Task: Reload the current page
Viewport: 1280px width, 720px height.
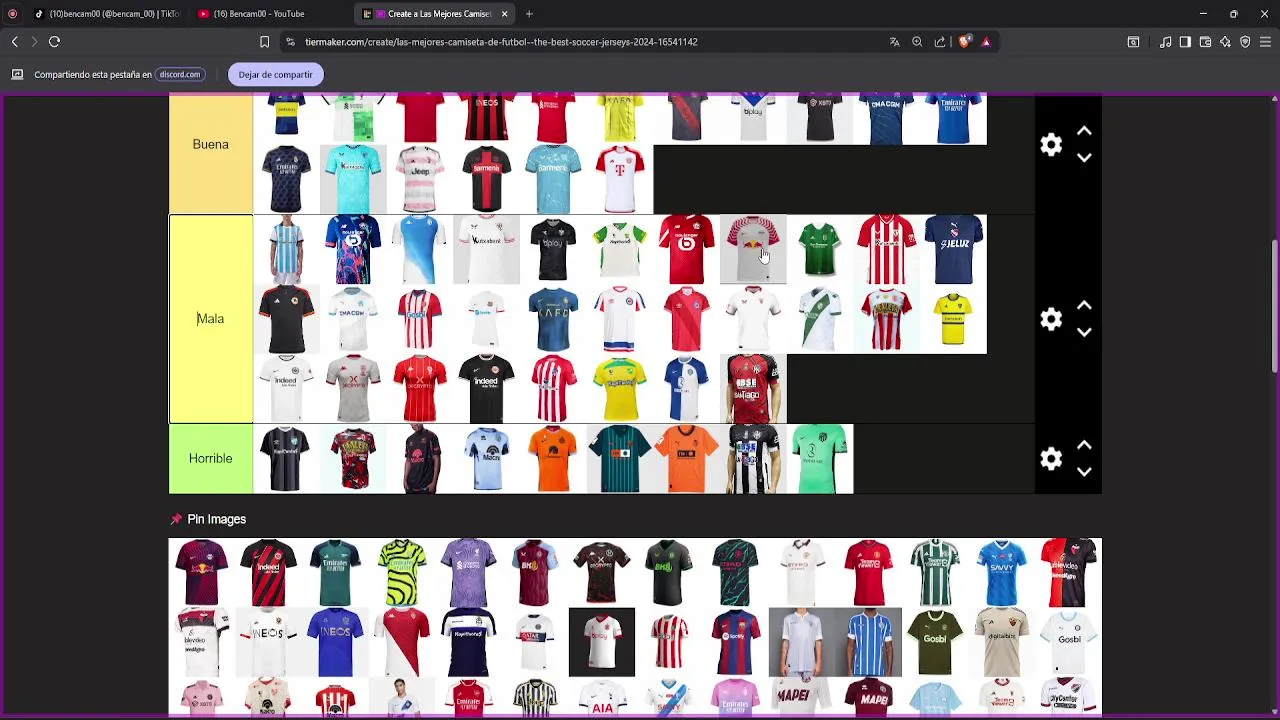Action: tap(55, 42)
